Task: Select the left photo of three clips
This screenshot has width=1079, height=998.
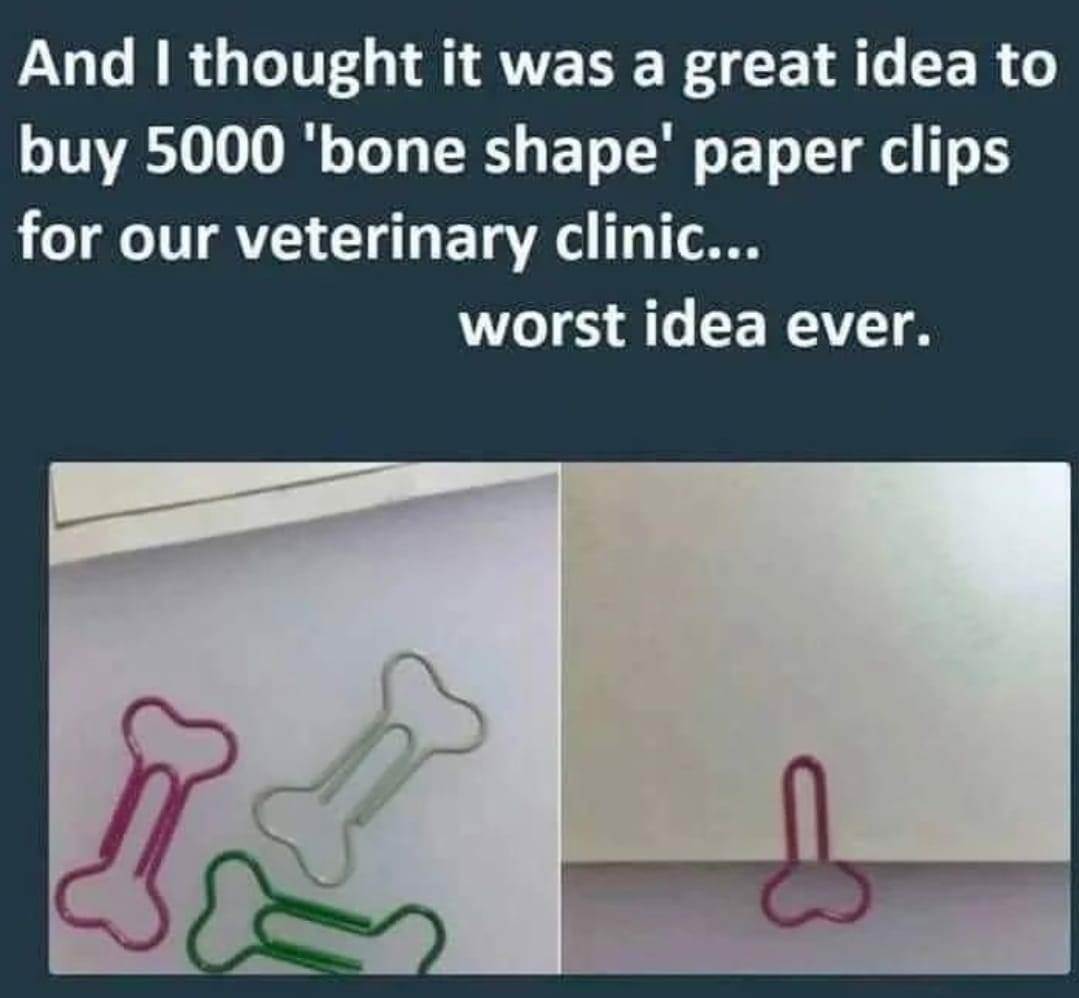Action: click(306, 718)
